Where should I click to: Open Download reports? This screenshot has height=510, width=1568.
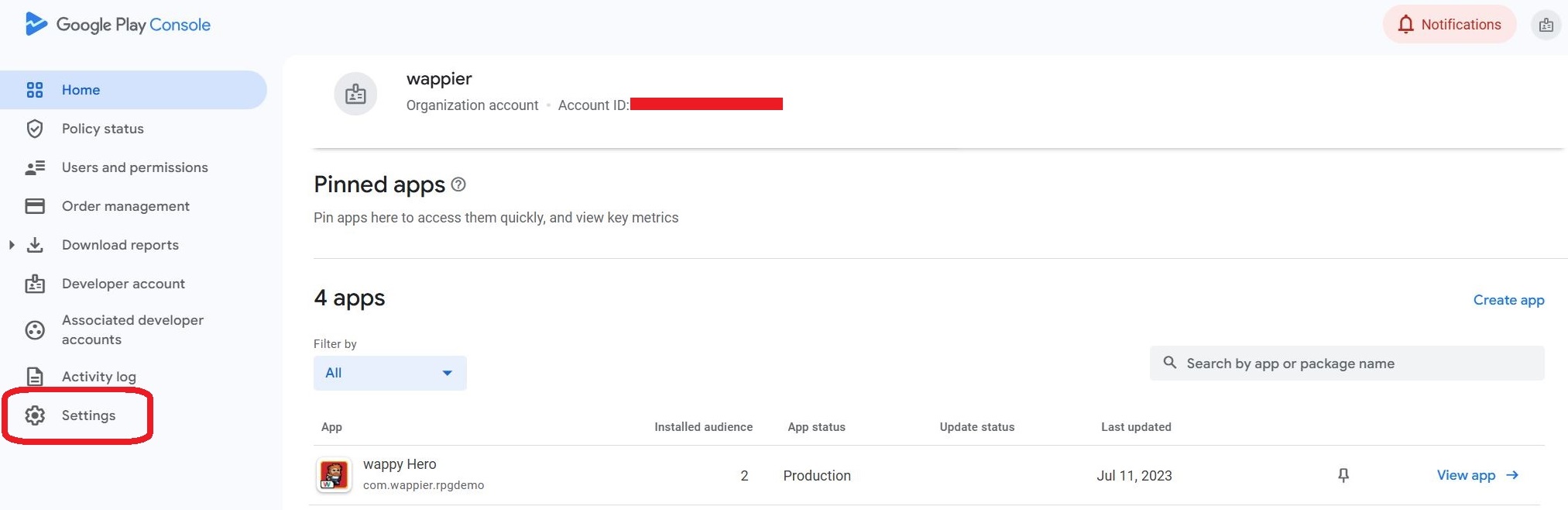(x=120, y=245)
